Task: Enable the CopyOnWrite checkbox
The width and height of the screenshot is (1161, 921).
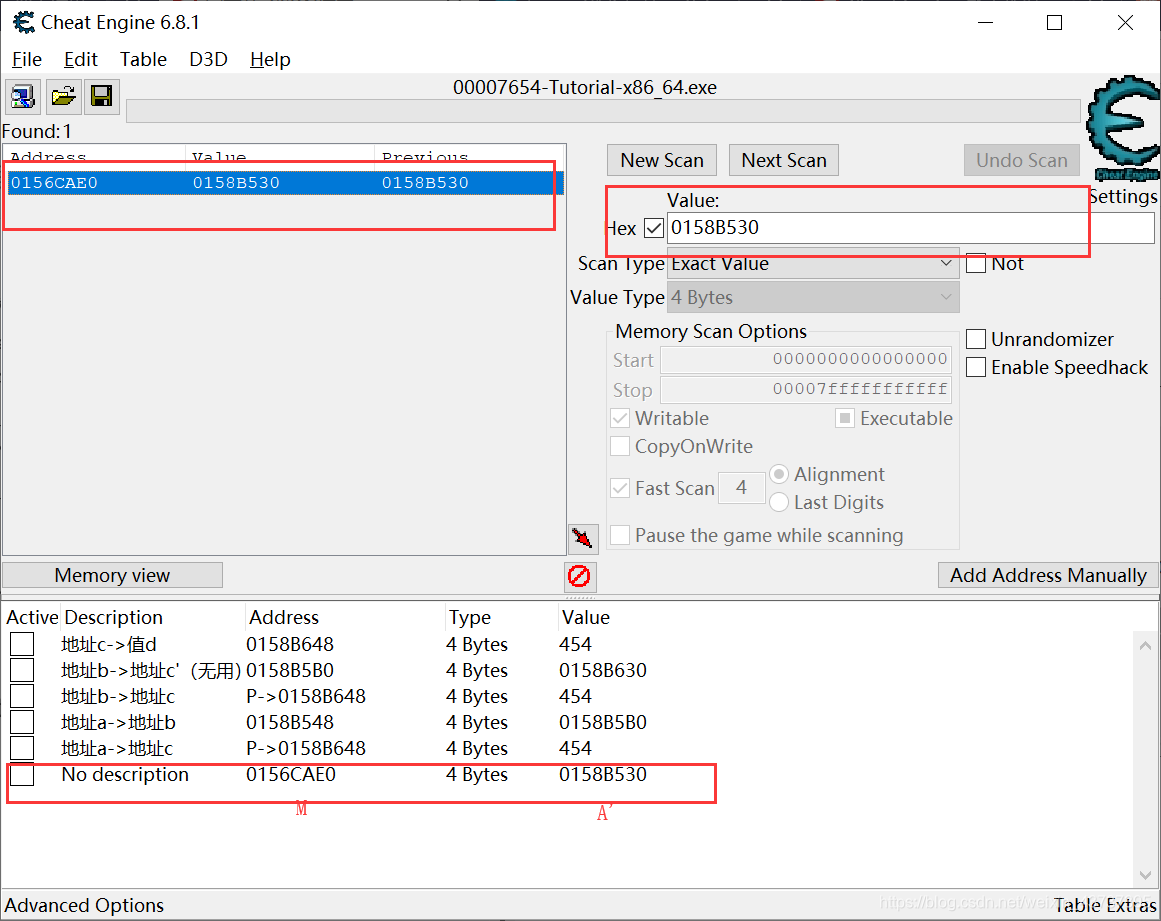Action: [620, 446]
